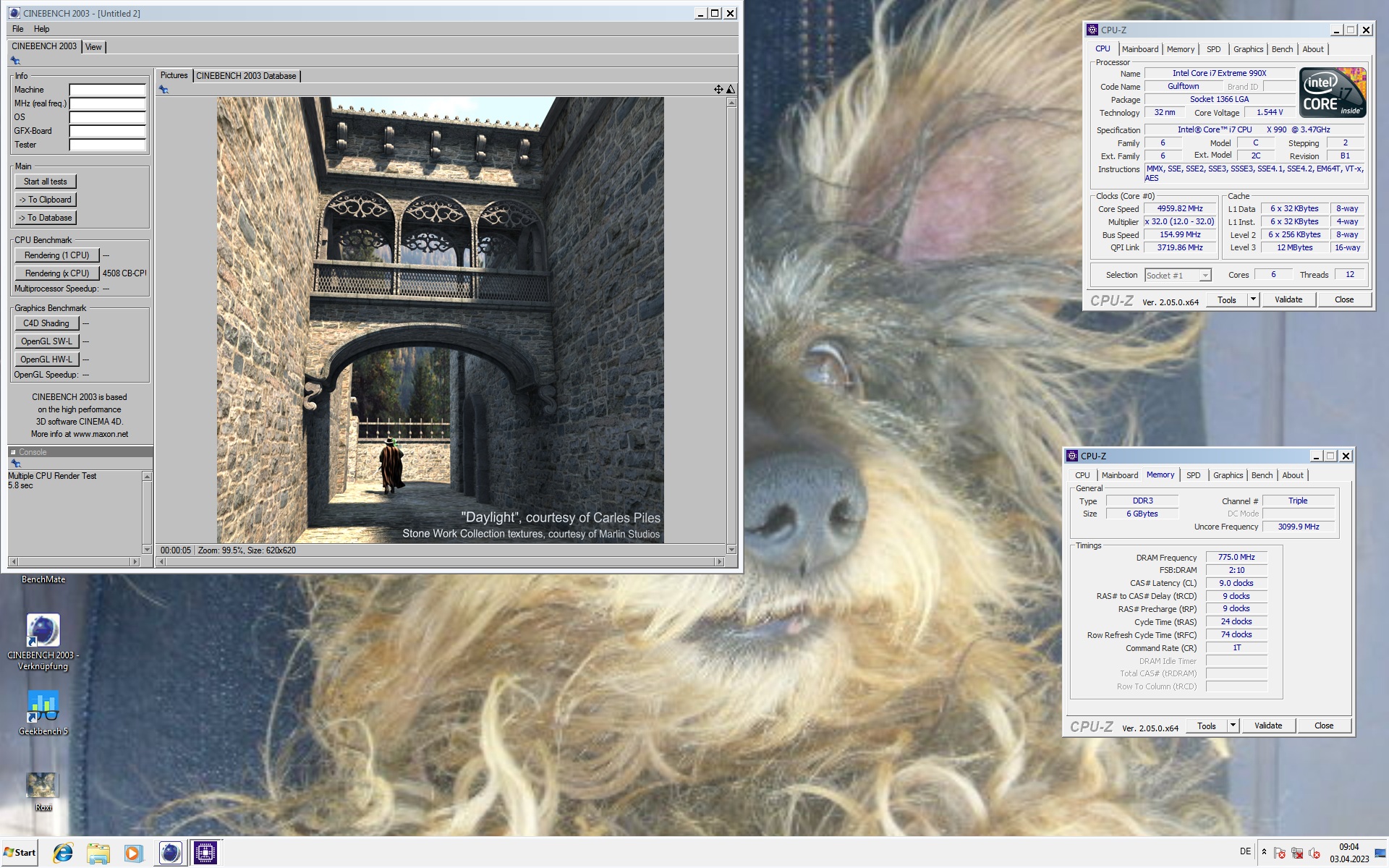This screenshot has width=1389, height=868.
Task: Click the rendered Daylight picture
Action: click(x=441, y=320)
